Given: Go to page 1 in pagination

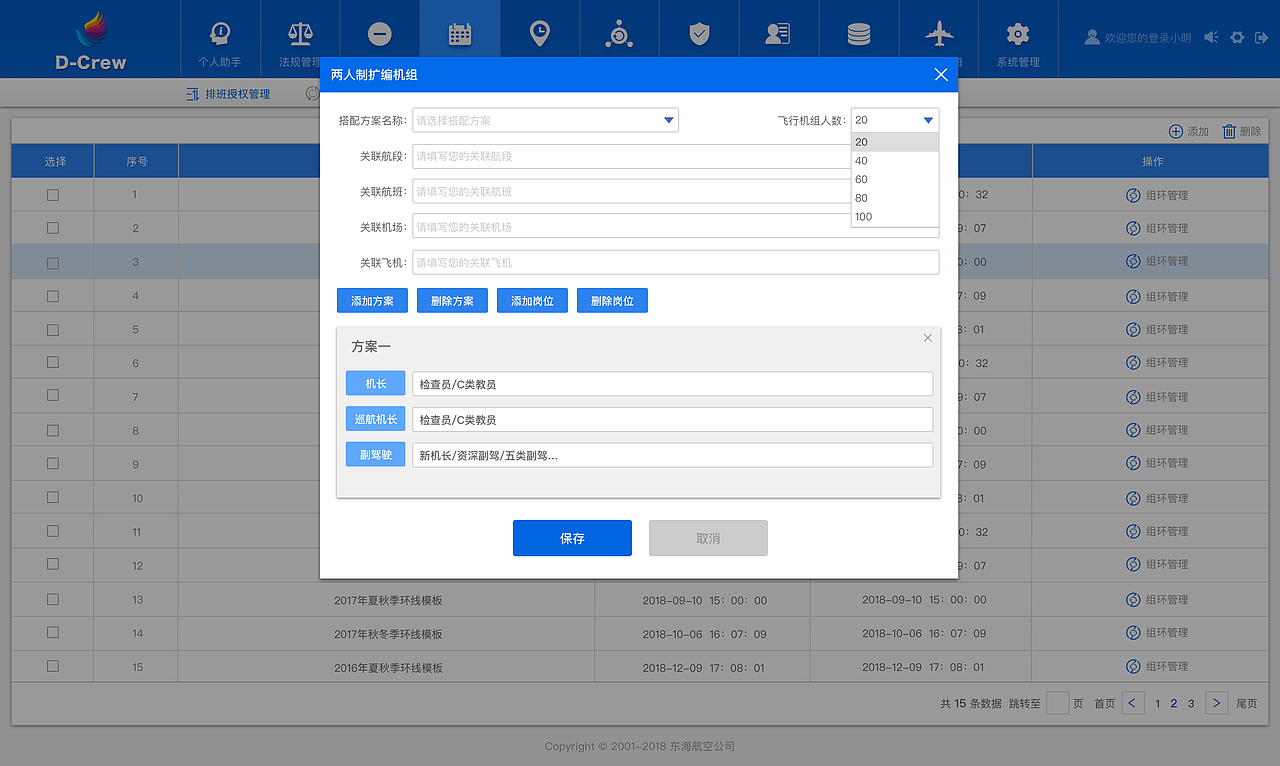Looking at the screenshot, I should [x=1158, y=704].
